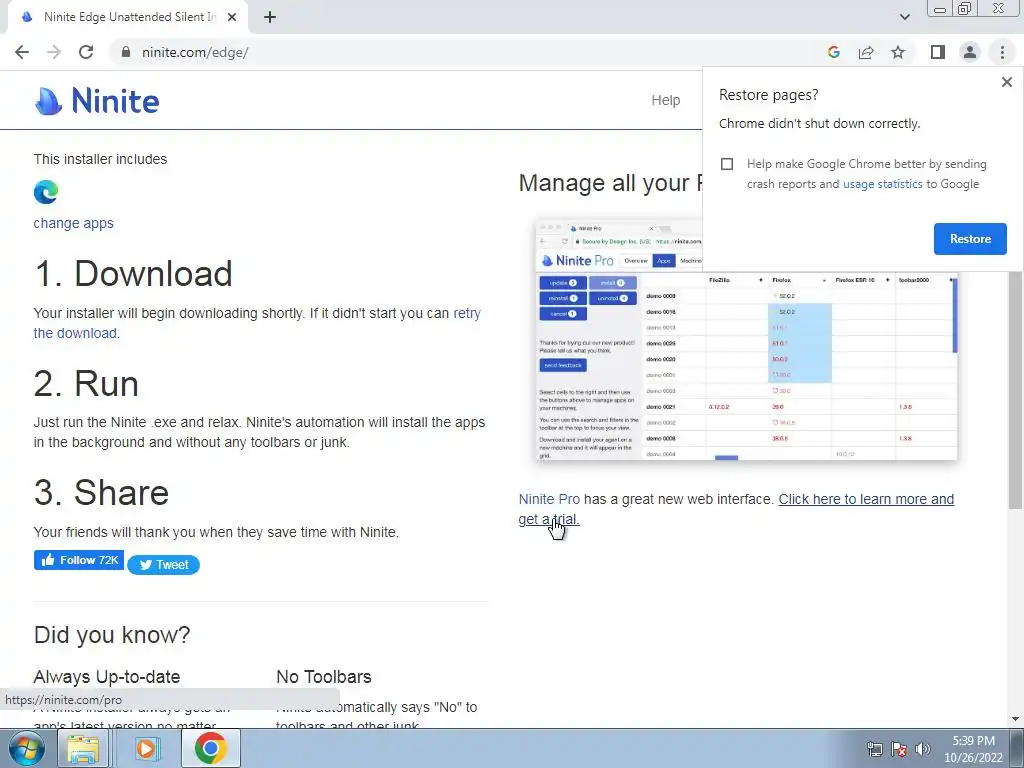This screenshot has width=1024, height=768.
Task: Open the Windows Start menu
Action: click(x=26, y=748)
